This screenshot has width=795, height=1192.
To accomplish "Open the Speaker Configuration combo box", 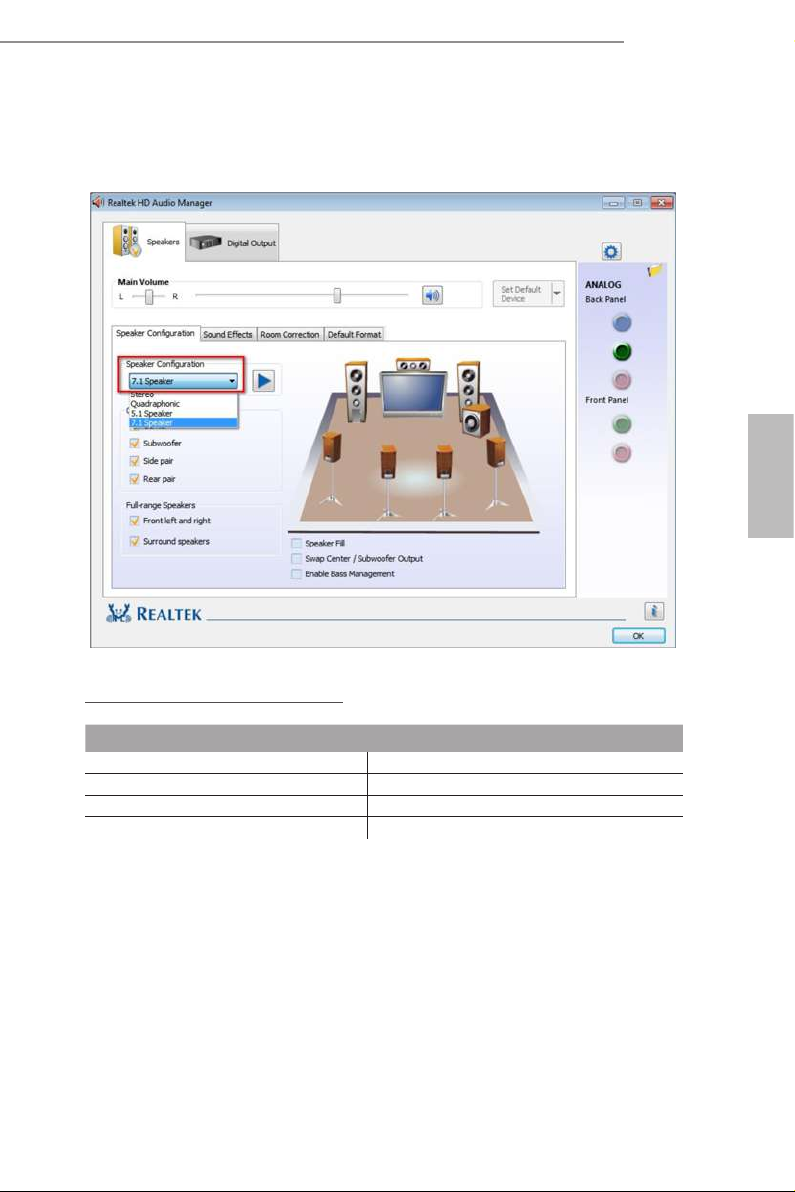I will click(183, 381).
